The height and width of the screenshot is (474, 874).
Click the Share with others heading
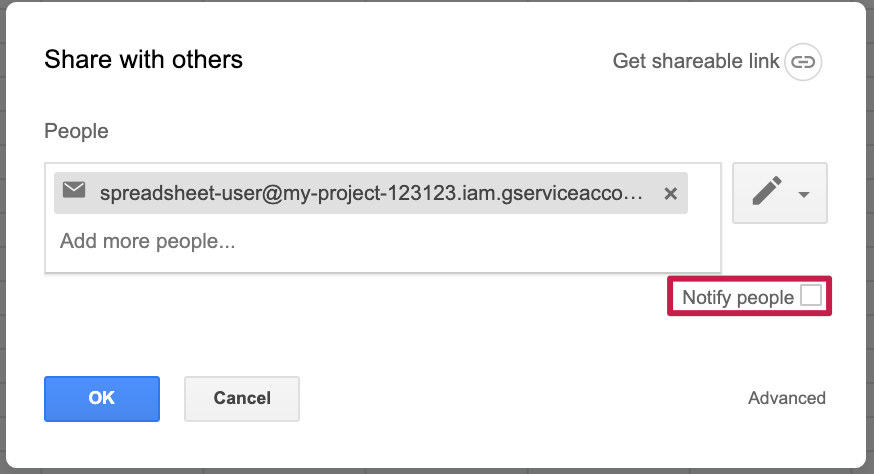(x=143, y=60)
